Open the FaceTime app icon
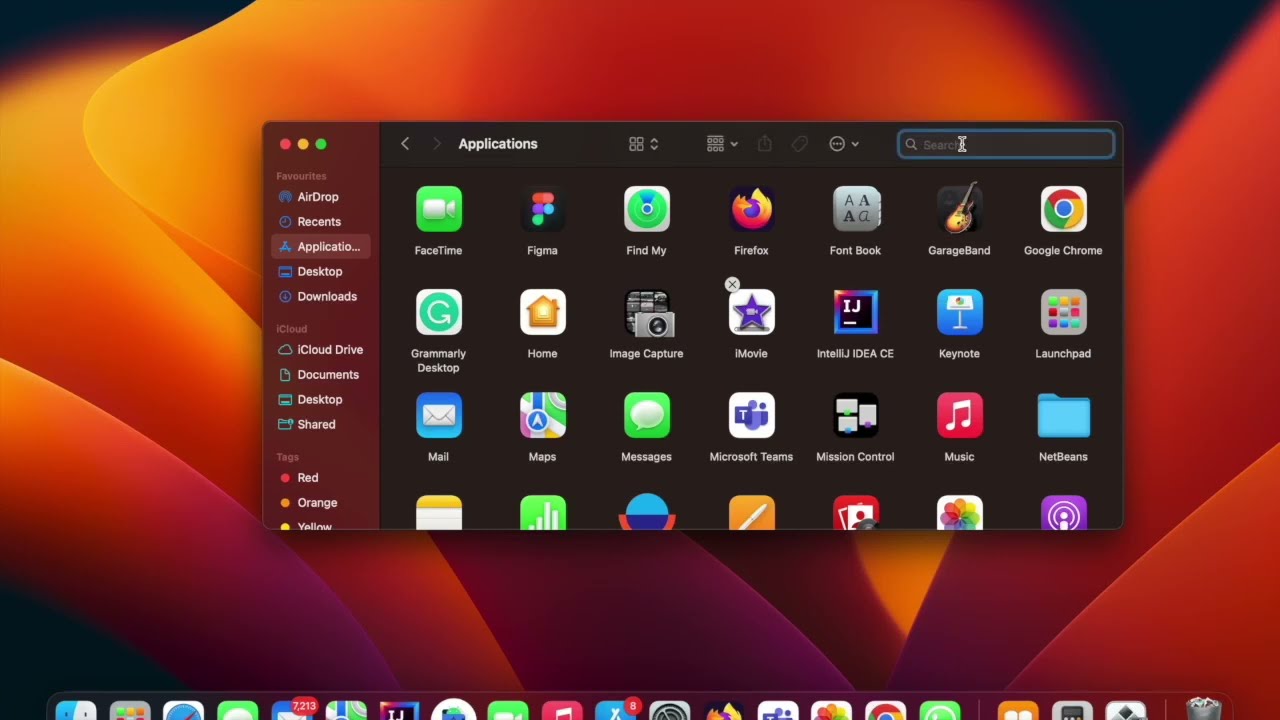The width and height of the screenshot is (1280, 720). tap(438, 209)
